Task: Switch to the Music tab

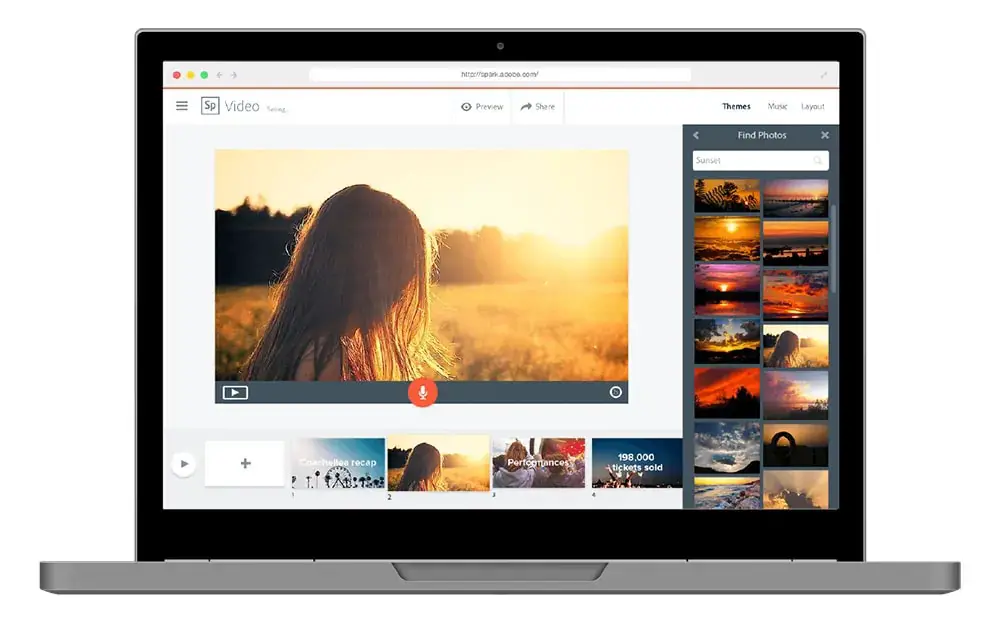Action: (777, 107)
